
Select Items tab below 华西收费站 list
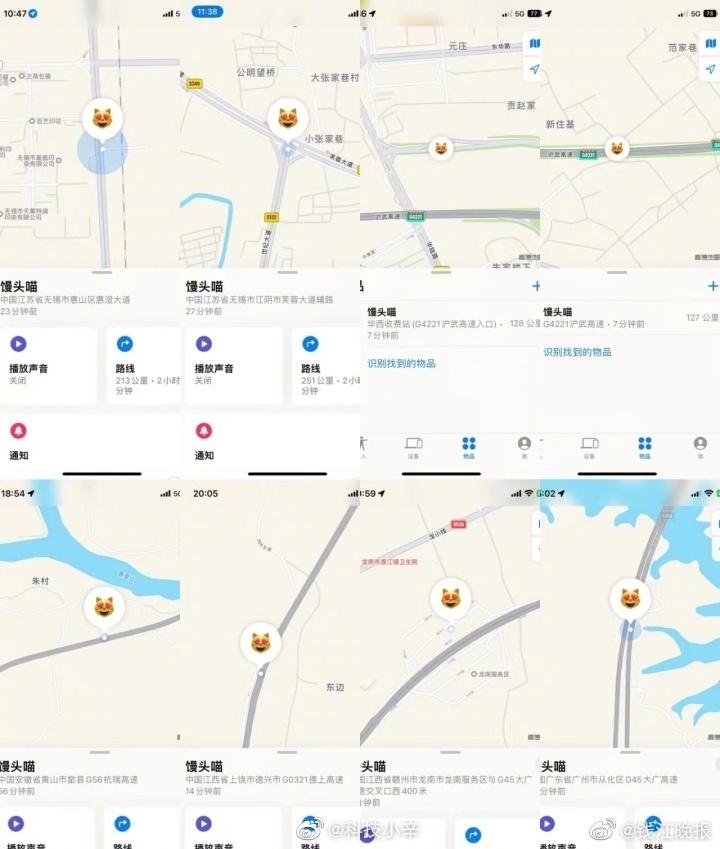pos(469,448)
